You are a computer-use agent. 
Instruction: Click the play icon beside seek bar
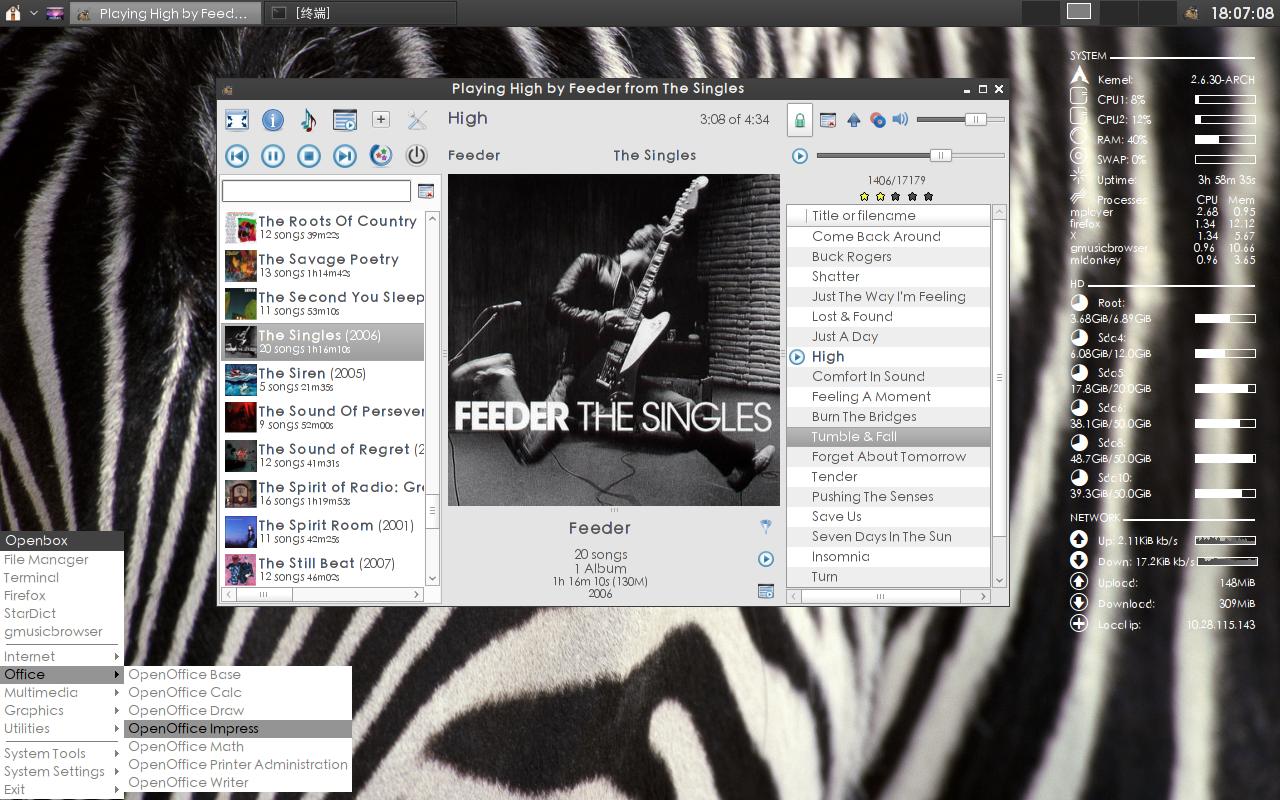(x=799, y=156)
